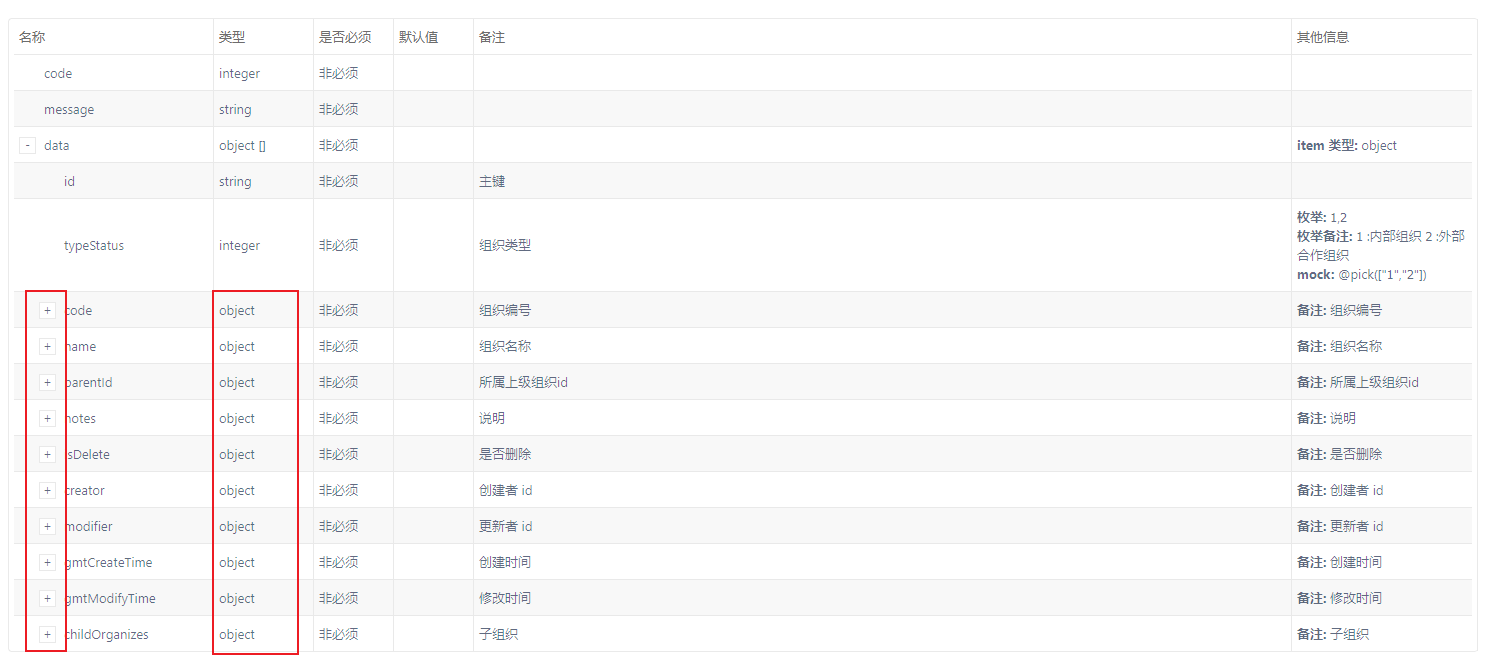Expand the parentId field row
The width and height of the screenshot is (1486, 663).
47,382
